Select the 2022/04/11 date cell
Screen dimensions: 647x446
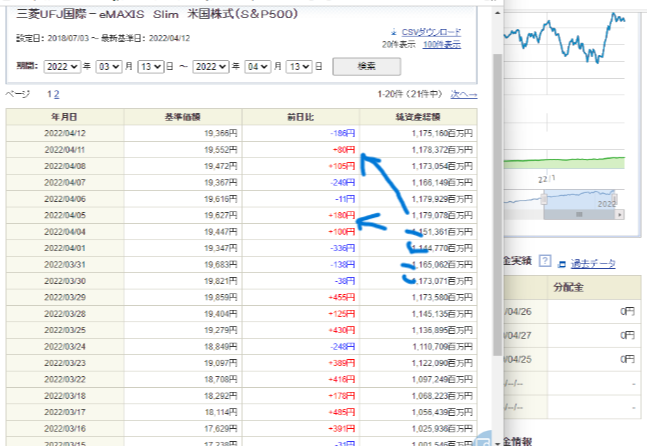65,150
